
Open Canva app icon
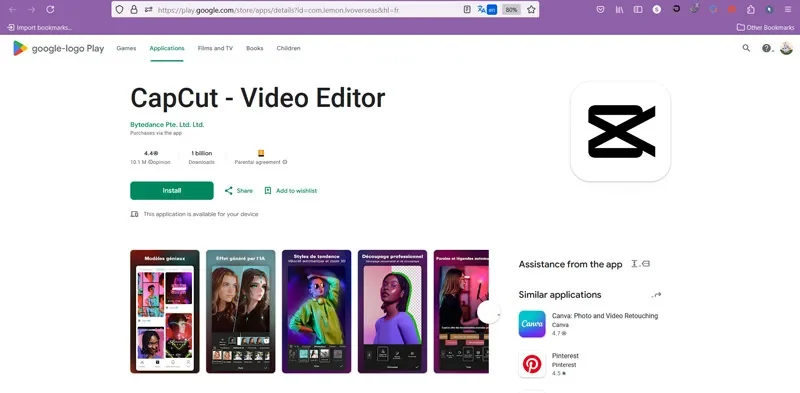[532, 324]
